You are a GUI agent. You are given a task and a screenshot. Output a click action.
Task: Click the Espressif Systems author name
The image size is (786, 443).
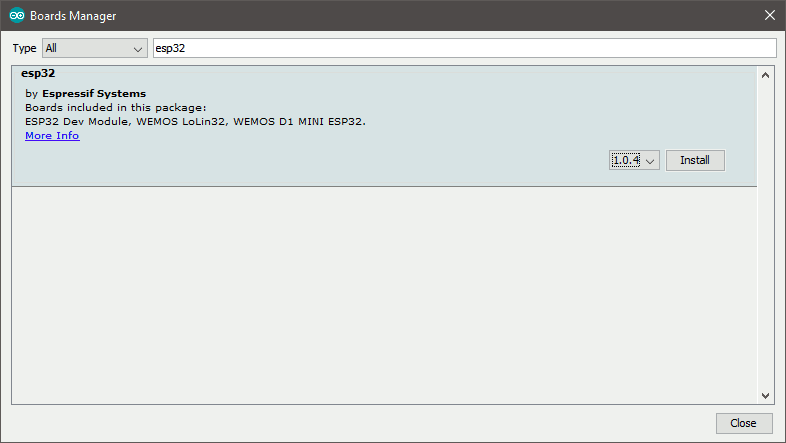coord(94,94)
